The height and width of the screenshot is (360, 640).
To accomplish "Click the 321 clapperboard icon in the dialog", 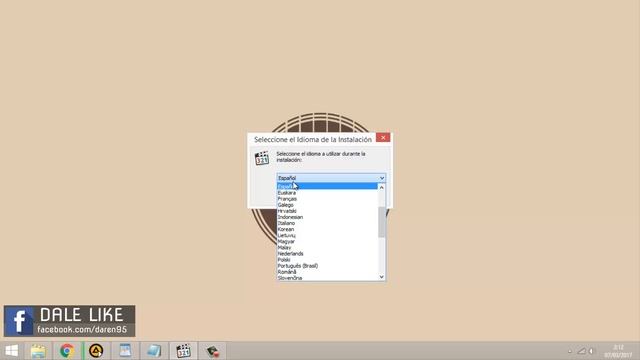I will (262, 158).
